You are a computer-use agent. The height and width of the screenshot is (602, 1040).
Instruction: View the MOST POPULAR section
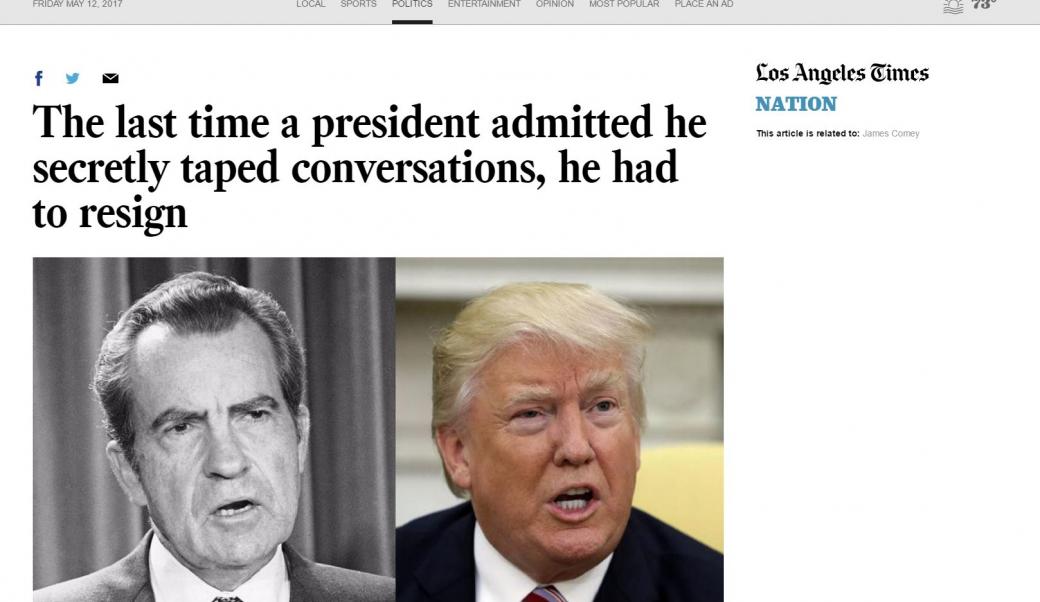(x=622, y=4)
